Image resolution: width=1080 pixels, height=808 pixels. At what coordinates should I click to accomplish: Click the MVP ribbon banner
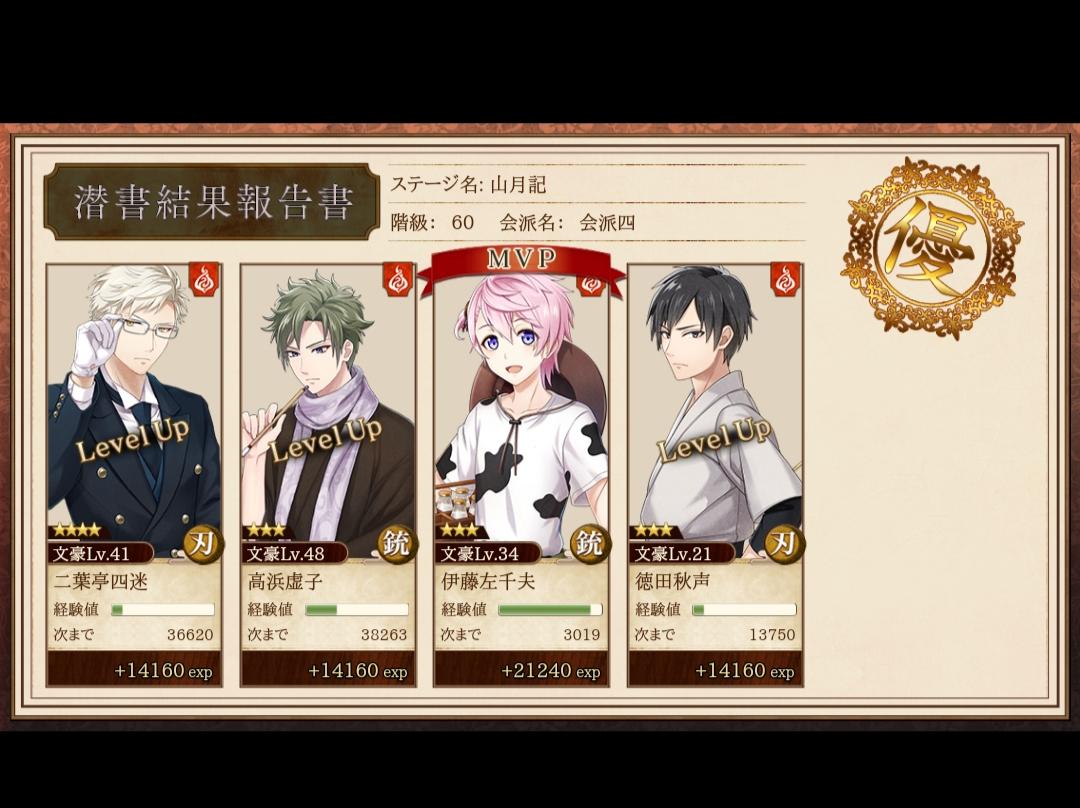(521, 265)
